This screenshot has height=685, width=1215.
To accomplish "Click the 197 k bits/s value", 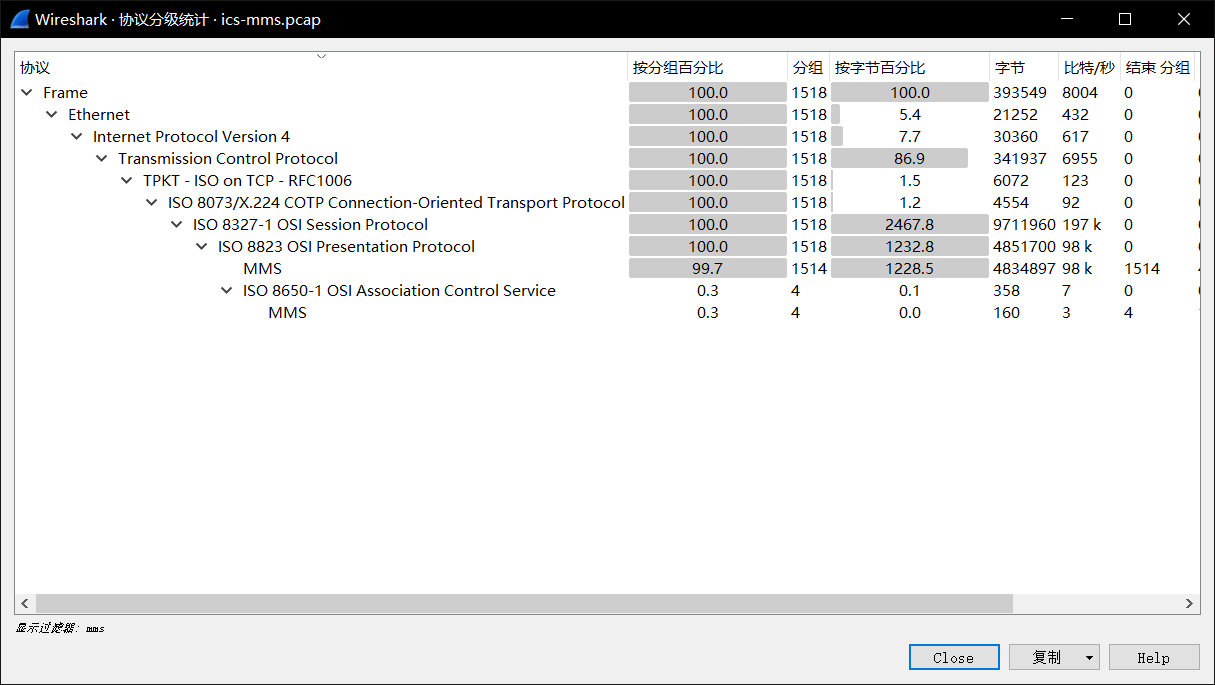I will pos(1081,225).
